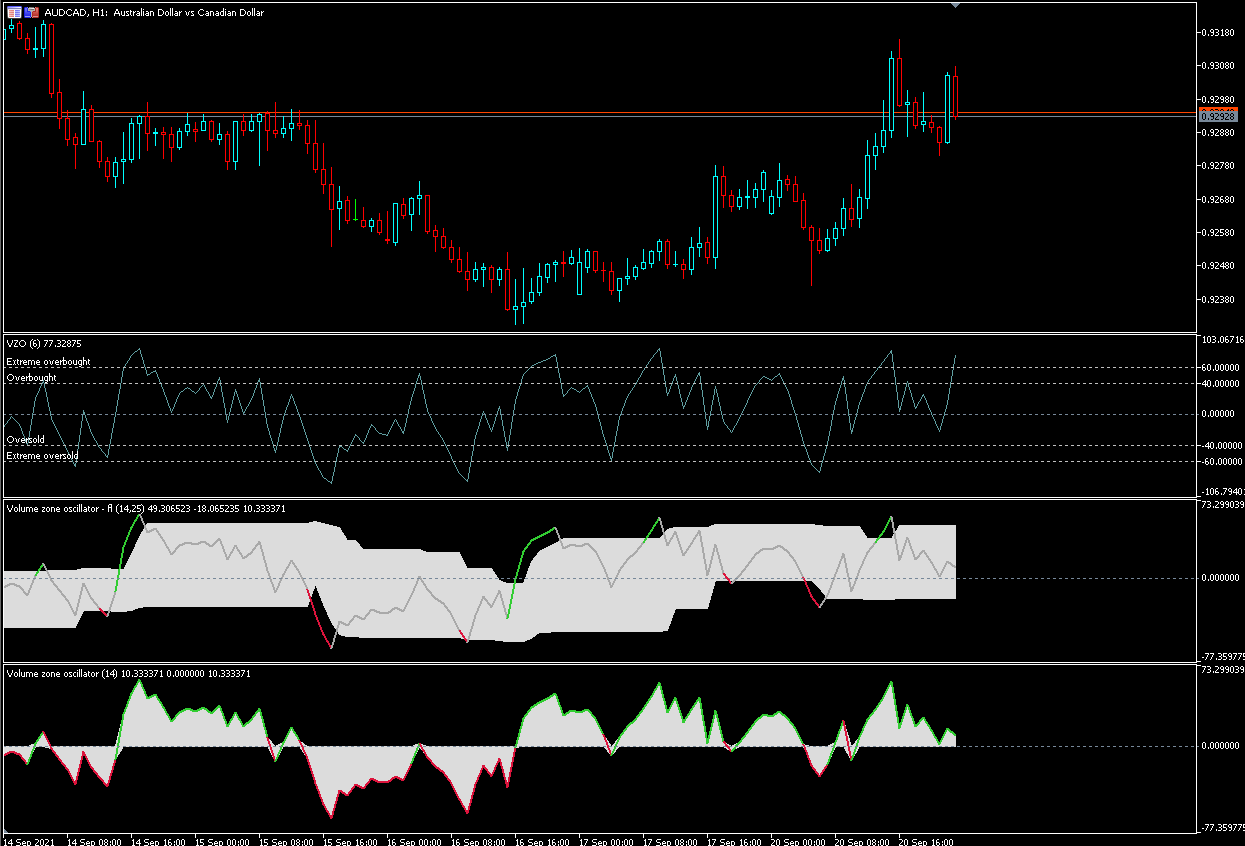Click the 0.92480 price scale value

click(1220, 266)
